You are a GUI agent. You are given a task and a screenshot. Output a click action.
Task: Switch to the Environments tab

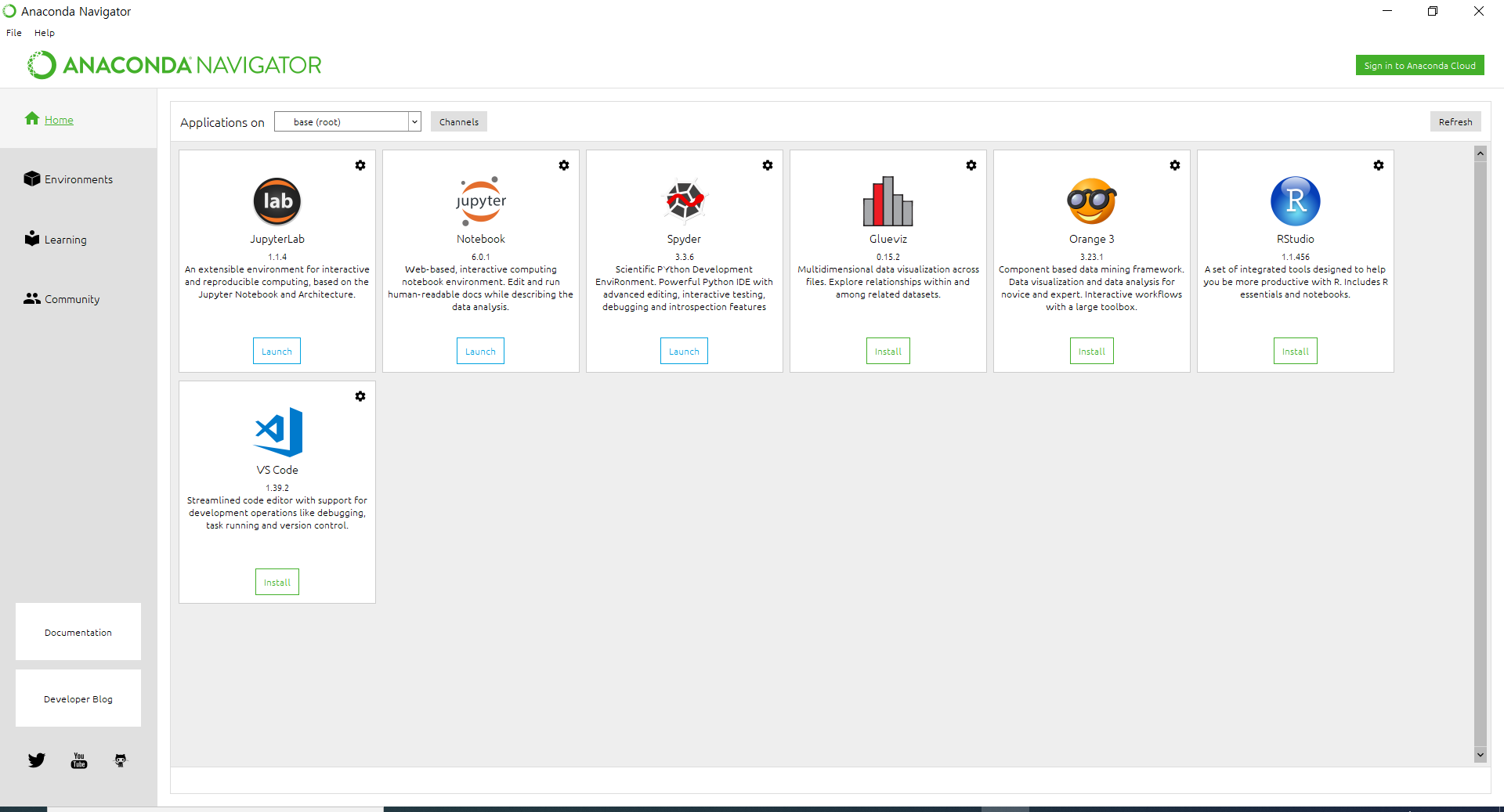[78, 179]
